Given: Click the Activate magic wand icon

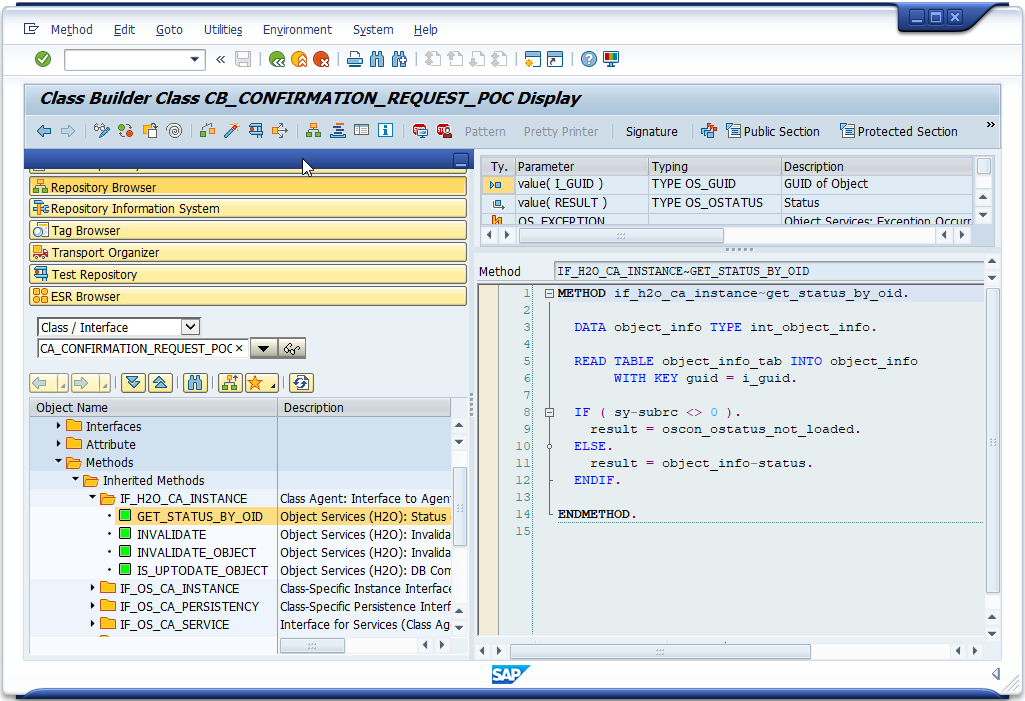Looking at the screenshot, I should pos(231,131).
